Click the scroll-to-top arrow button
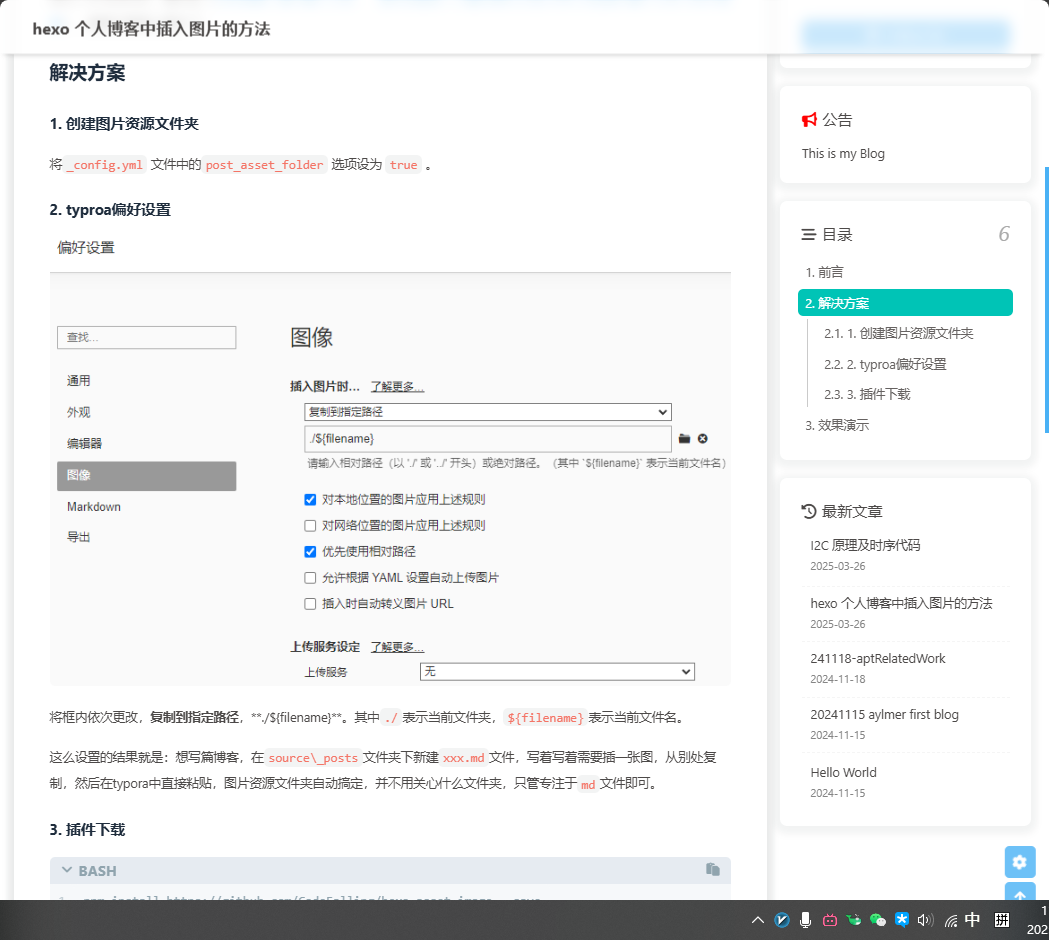Screen dimensions: 1049x940 [x=1020, y=895]
